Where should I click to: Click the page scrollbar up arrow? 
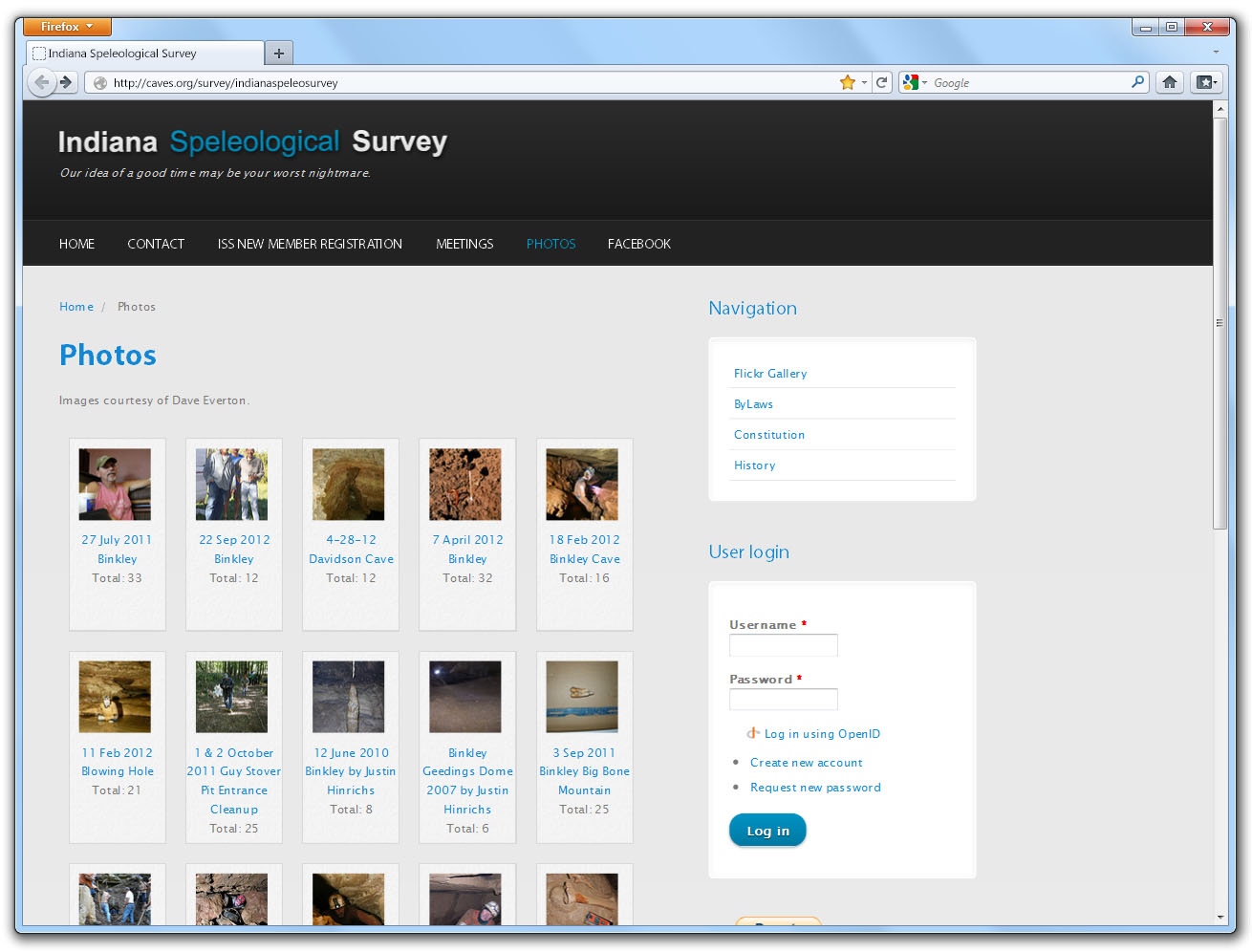1220,109
